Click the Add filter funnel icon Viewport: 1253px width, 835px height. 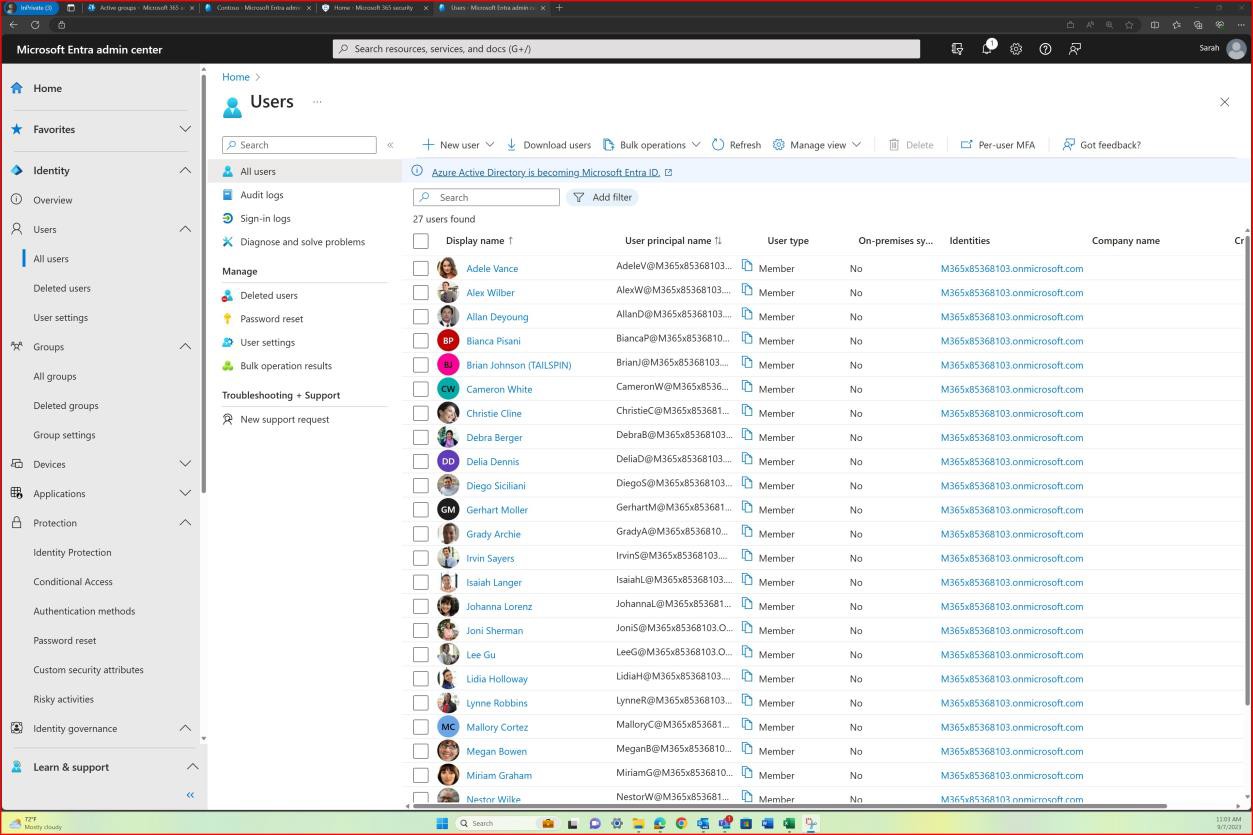(x=579, y=197)
